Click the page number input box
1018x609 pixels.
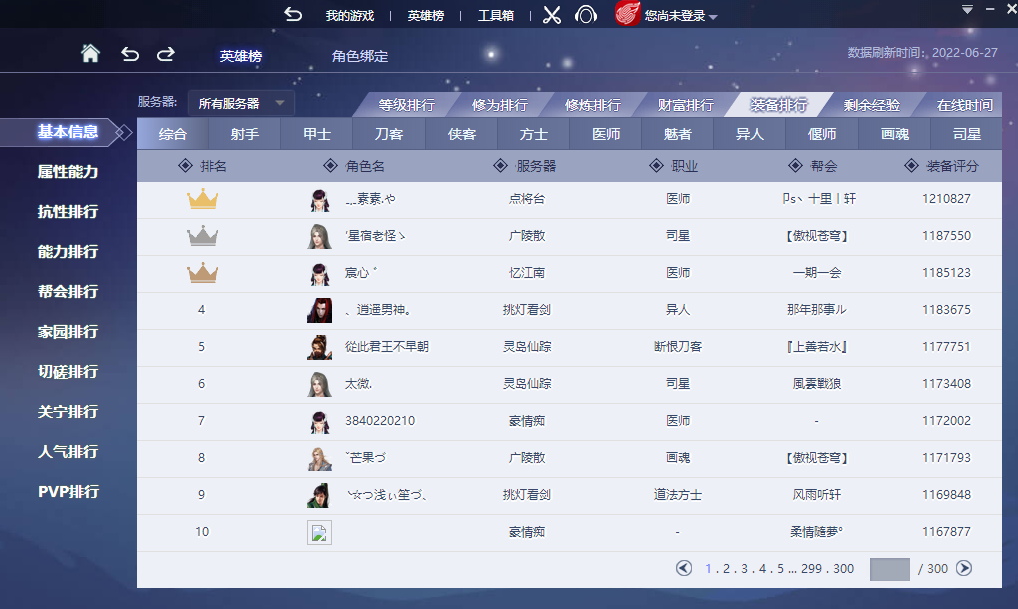click(x=889, y=569)
